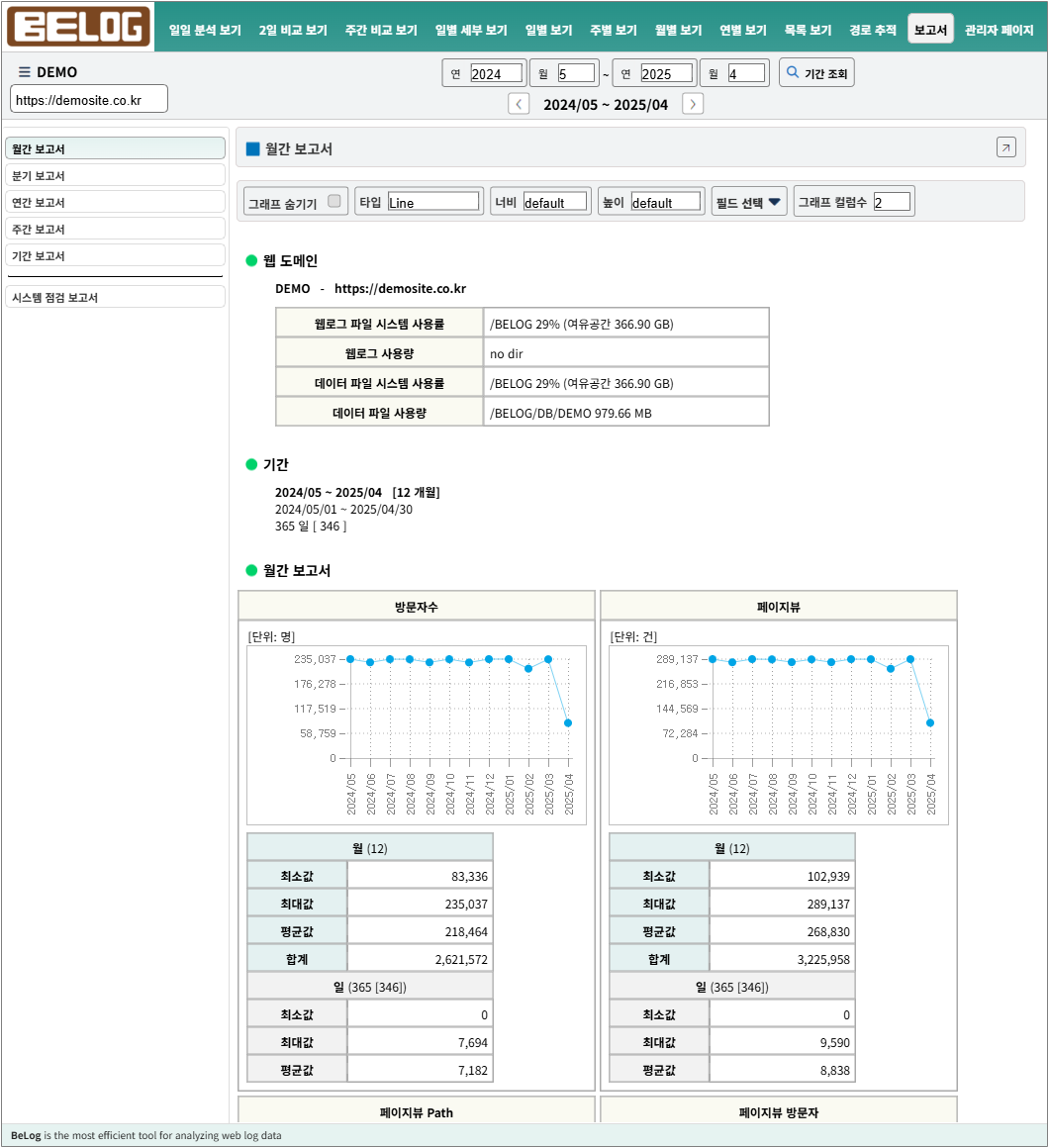Switch to 월별 보기 tab
This screenshot has height=1148, width=1049.
(678, 30)
